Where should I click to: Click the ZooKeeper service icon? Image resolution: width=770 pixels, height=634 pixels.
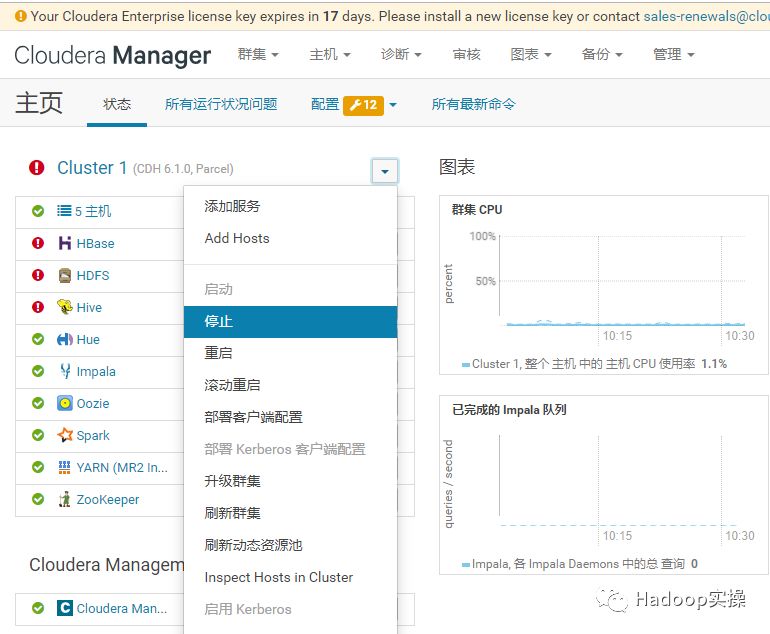[64, 499]
